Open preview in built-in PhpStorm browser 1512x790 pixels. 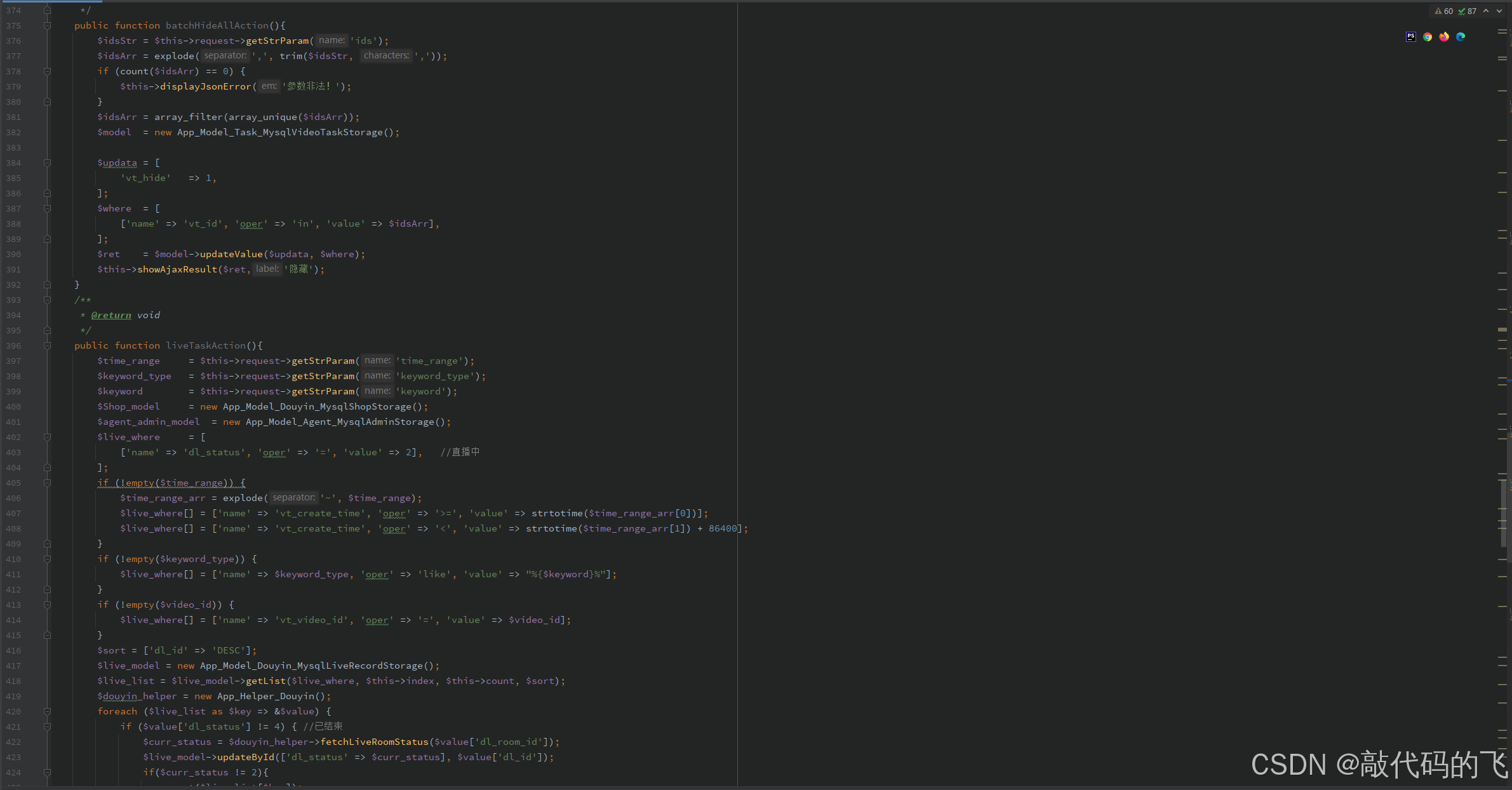[x=1410, y=37]
